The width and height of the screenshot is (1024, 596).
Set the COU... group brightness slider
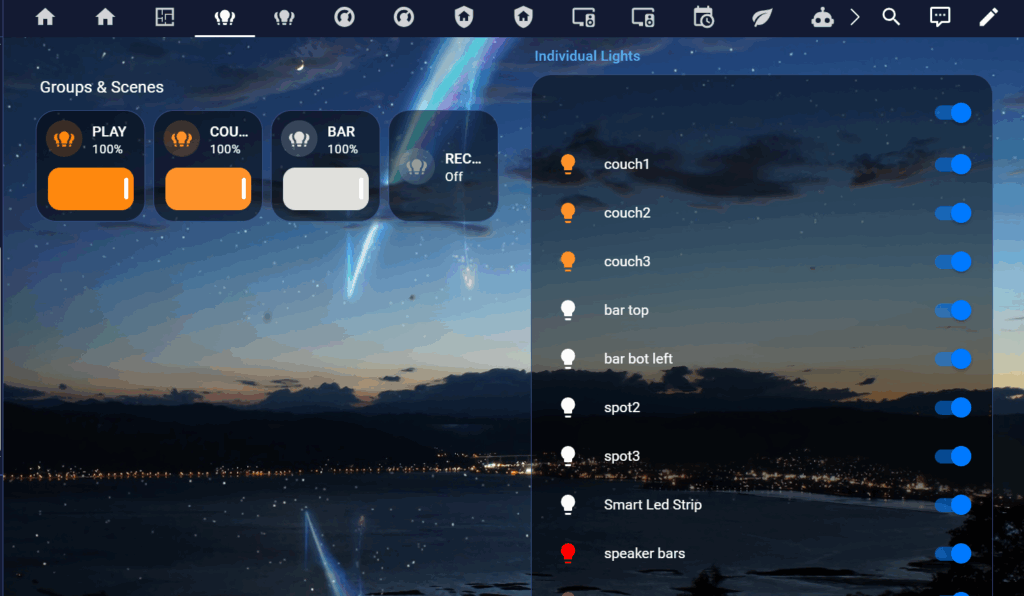coord(208,189)
